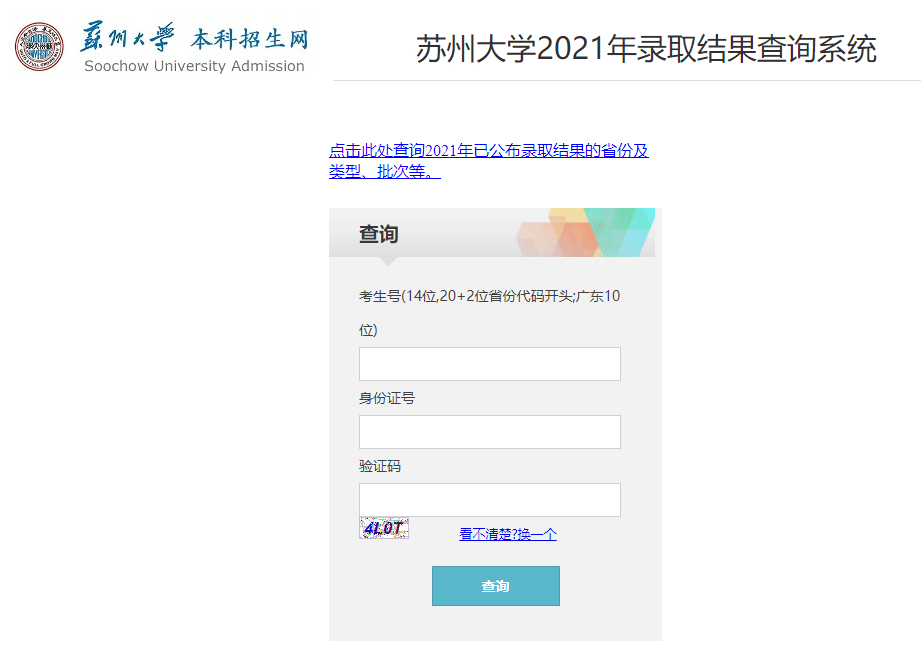The height and width of the screenshot is (658, 921).
Task: Click the 位) continuation of candidate number label
Action: (368, 330)
